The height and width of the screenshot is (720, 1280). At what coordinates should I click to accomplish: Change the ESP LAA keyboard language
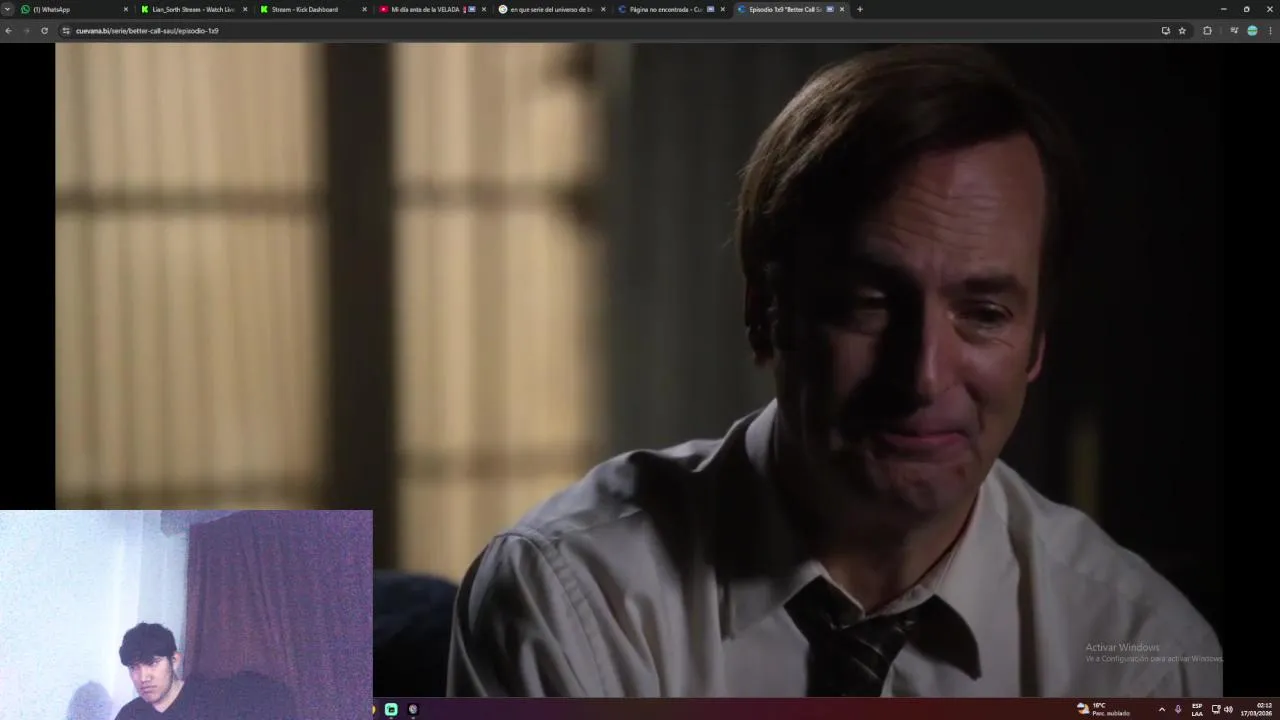[1197, 709]
